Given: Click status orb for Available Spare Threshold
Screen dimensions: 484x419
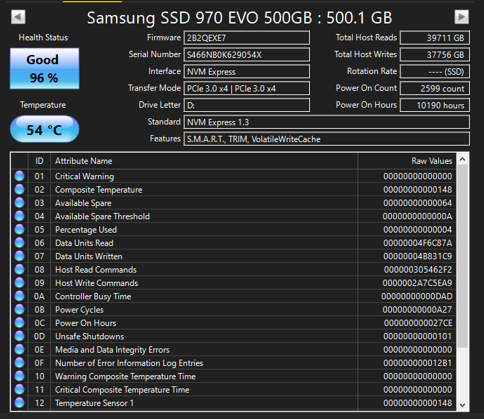Looking at the screenshot, I should tap(20, 216).
